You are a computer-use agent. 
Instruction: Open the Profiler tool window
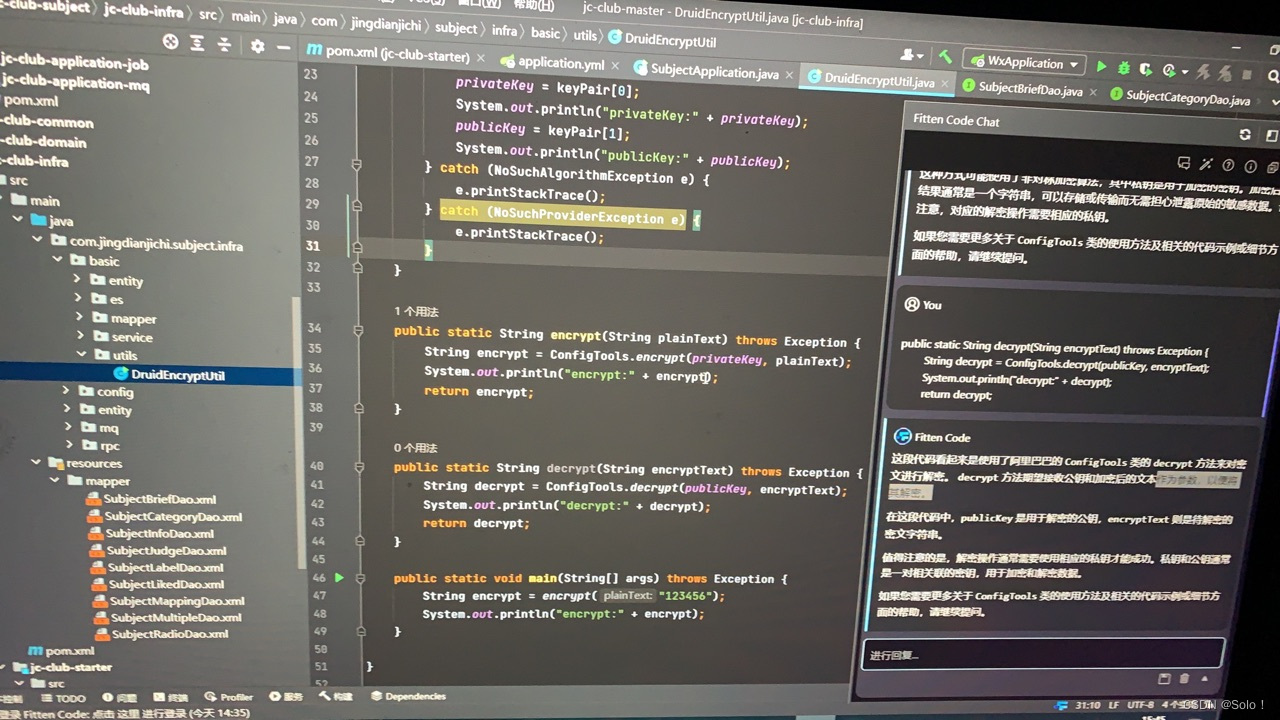229,697
